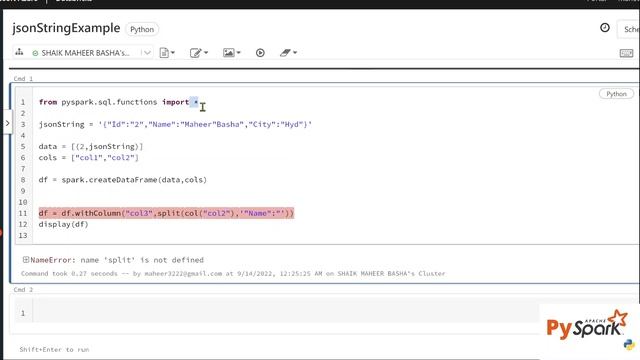This screenshot has width=640, height=360.
Task: Open the cluster tree icon in toolbar
Action: tap(19, 52)
